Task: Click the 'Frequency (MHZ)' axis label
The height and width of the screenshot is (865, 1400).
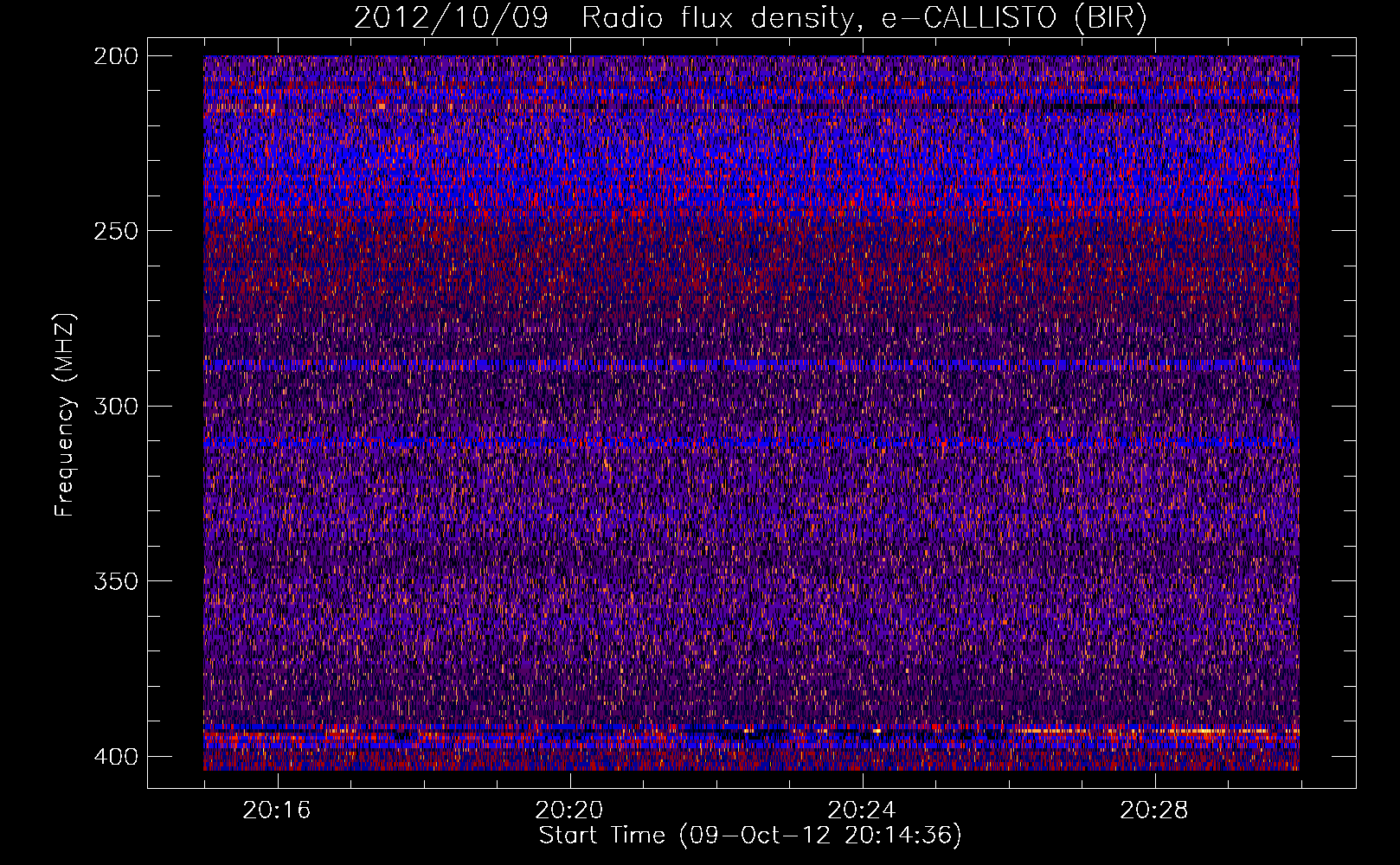Action: [x=64, y=414]
